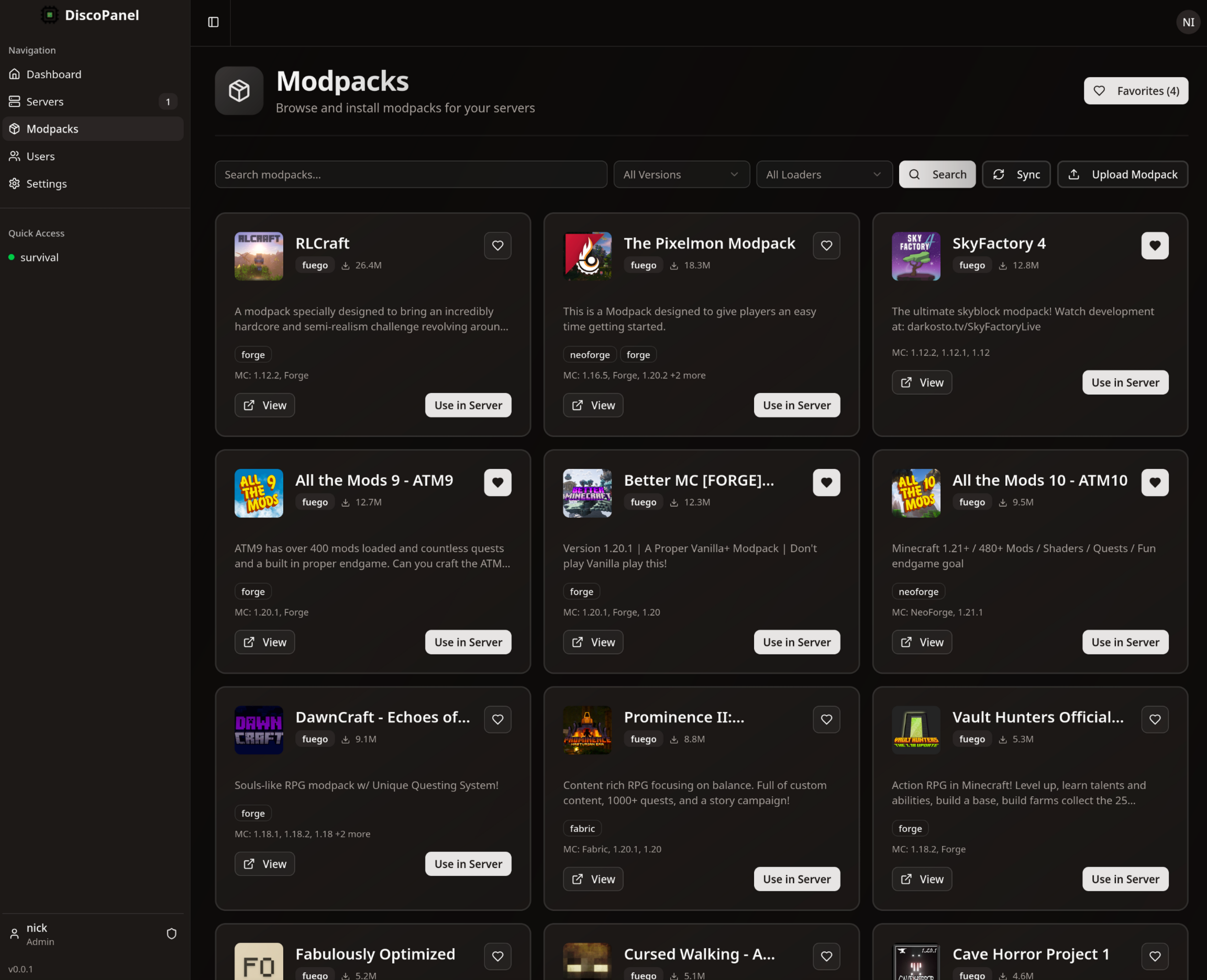Viewport: 1207px width, 980px height.
Task: Use All the Mods 9 in Server
Action: point(468,642)
